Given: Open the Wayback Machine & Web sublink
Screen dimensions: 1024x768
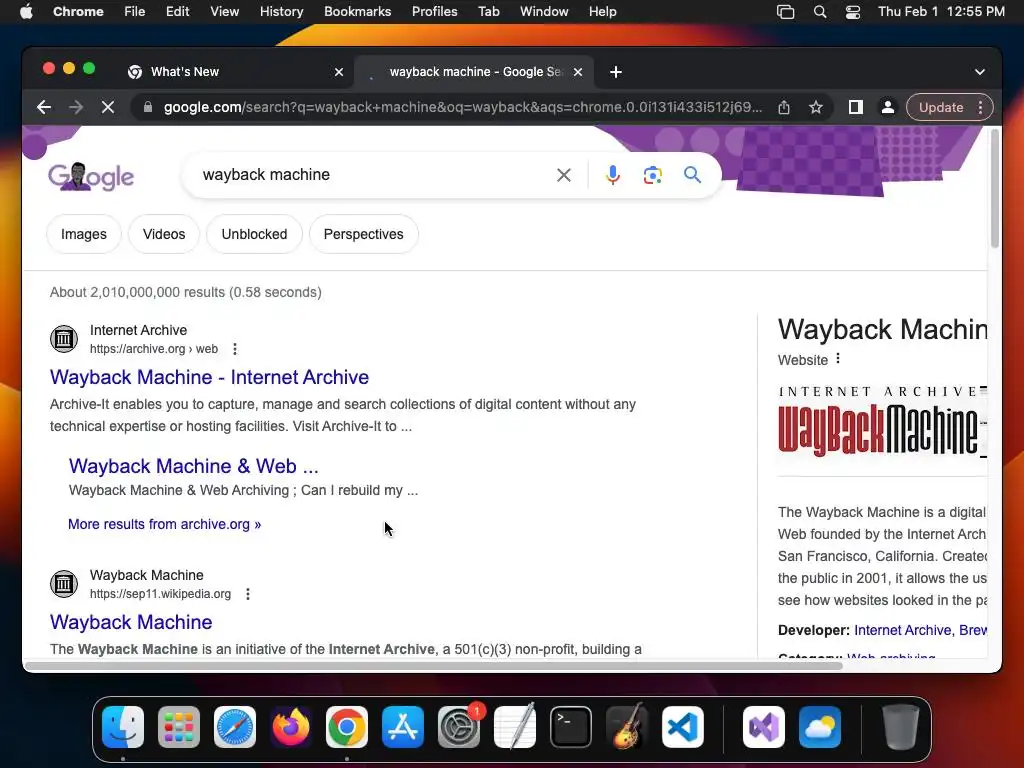Looking at the screenshot, I should pyautogui.click(x=194, y=466).
